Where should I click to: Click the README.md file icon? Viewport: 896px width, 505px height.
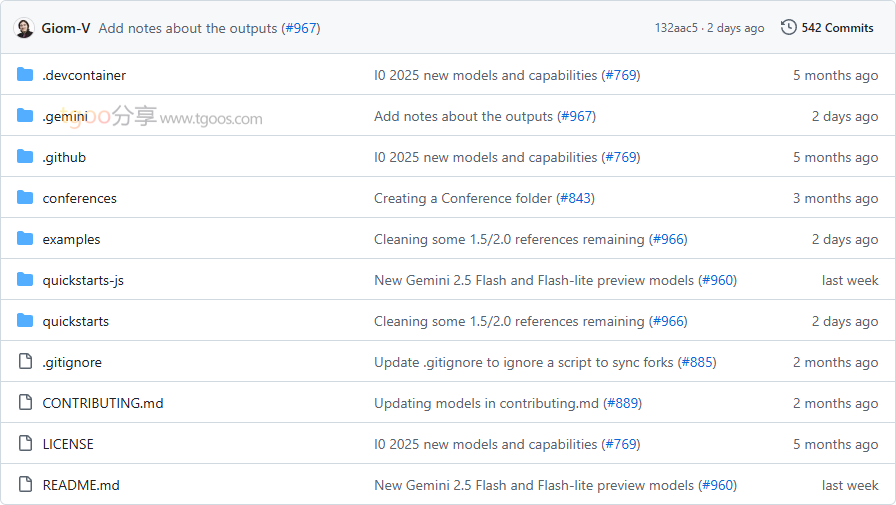(25, 485)
